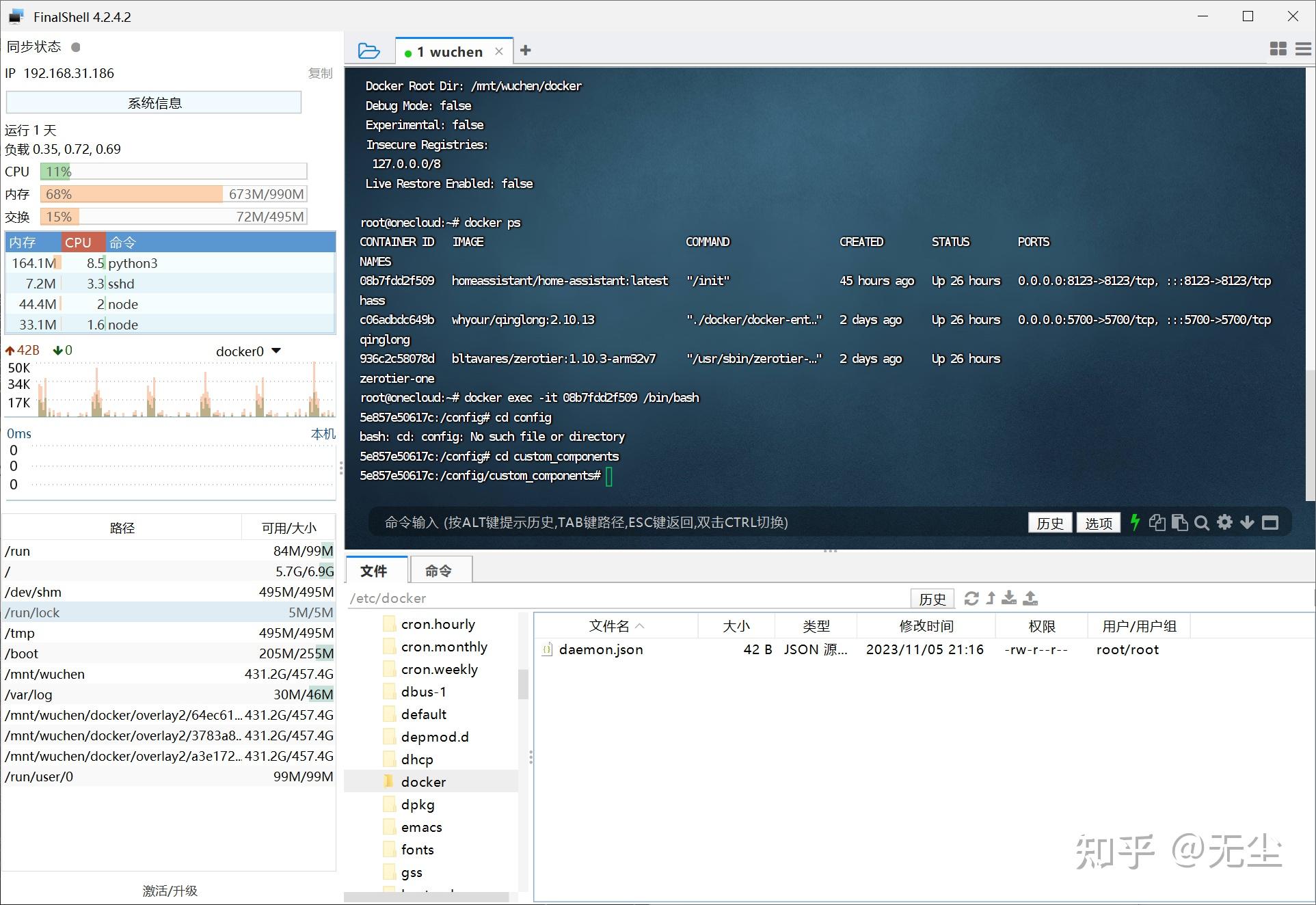
Task: Refresh the /etc/docker file listing
Action: pos(971,598)
